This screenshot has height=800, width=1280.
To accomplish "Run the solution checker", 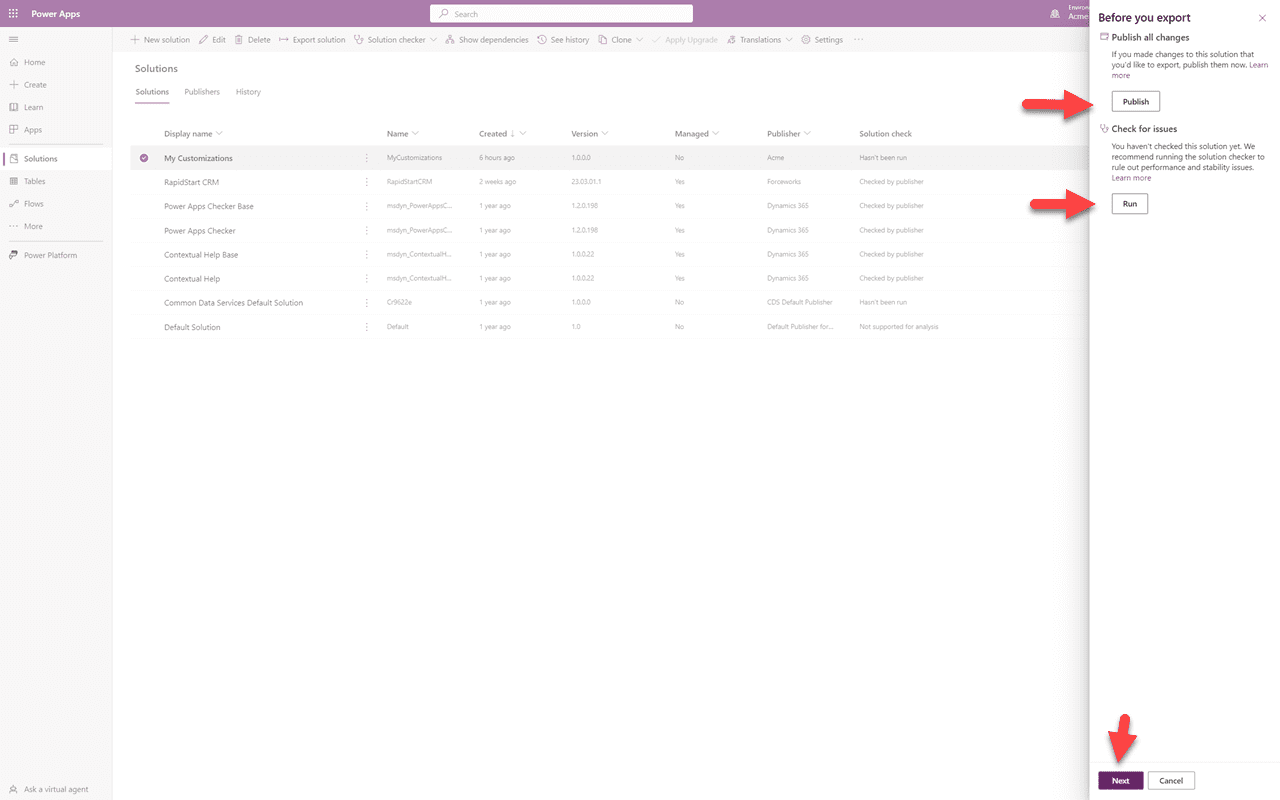I will [1129, 203].
